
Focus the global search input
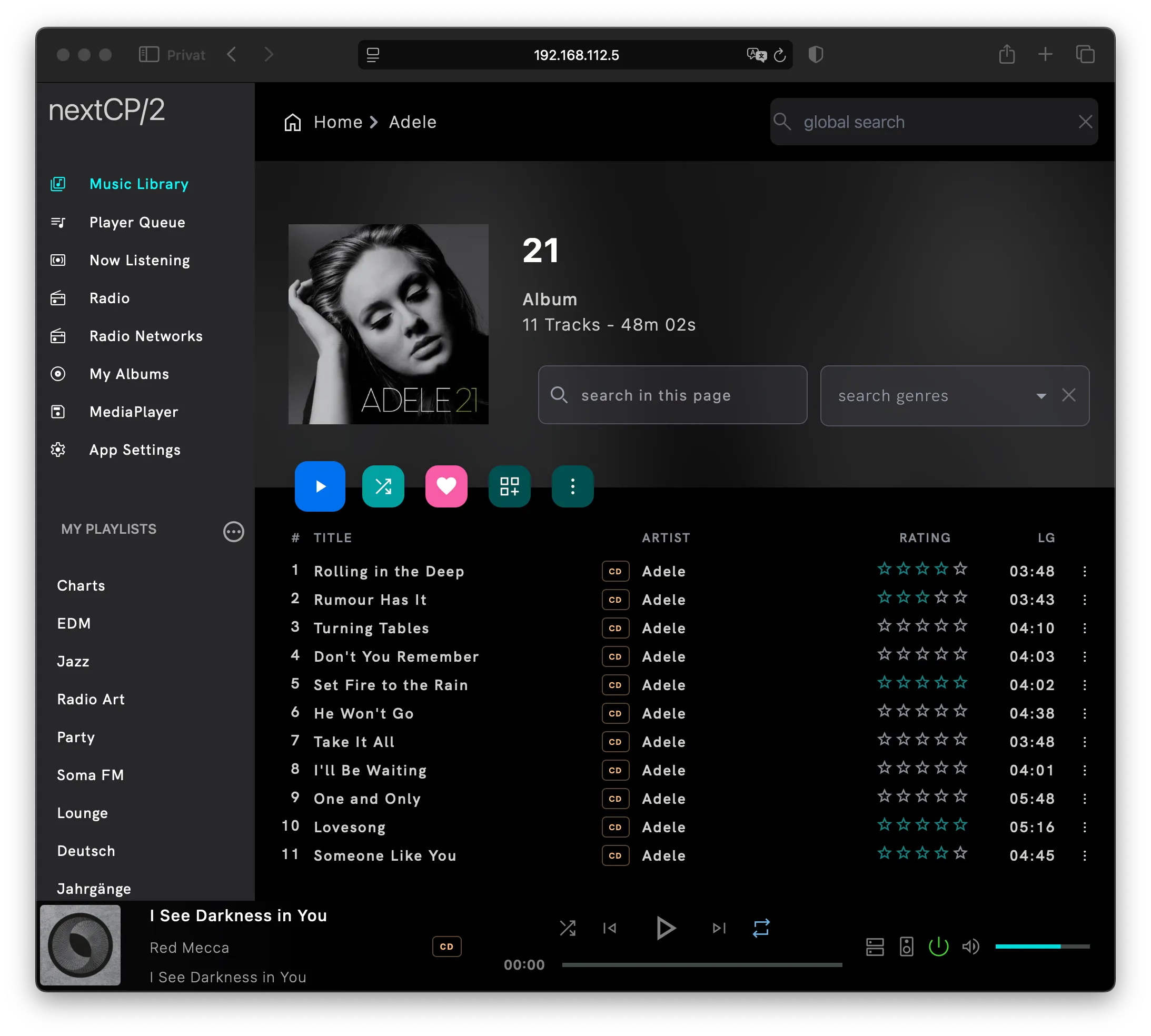pyautogui.click(x=934, y=122)
